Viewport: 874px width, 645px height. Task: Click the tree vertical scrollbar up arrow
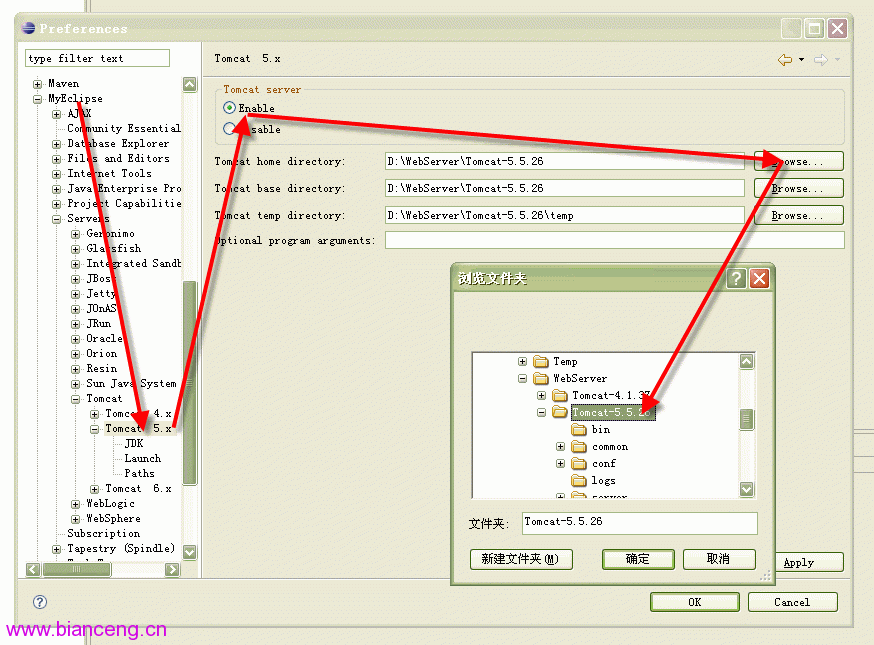[x=190, y=84]
